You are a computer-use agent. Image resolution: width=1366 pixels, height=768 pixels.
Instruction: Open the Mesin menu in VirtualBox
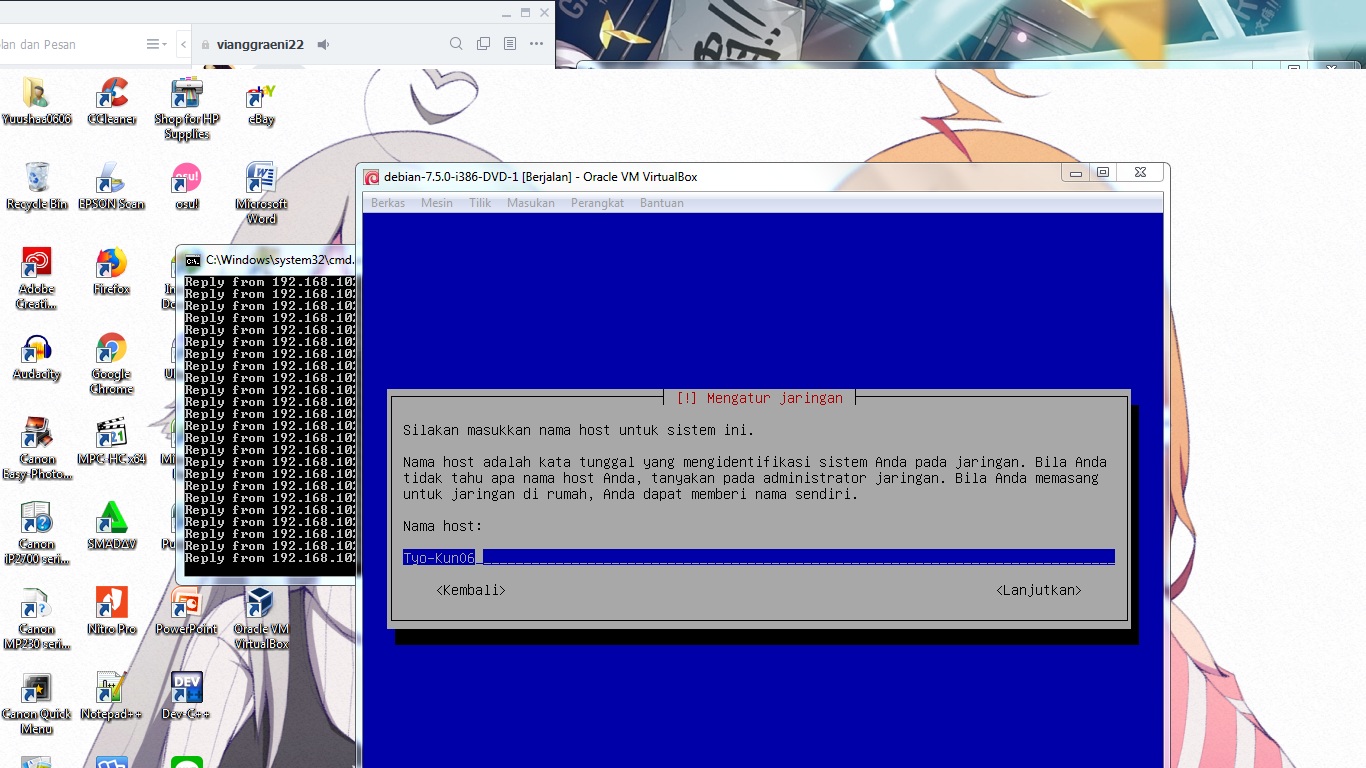tap(437, 203)
